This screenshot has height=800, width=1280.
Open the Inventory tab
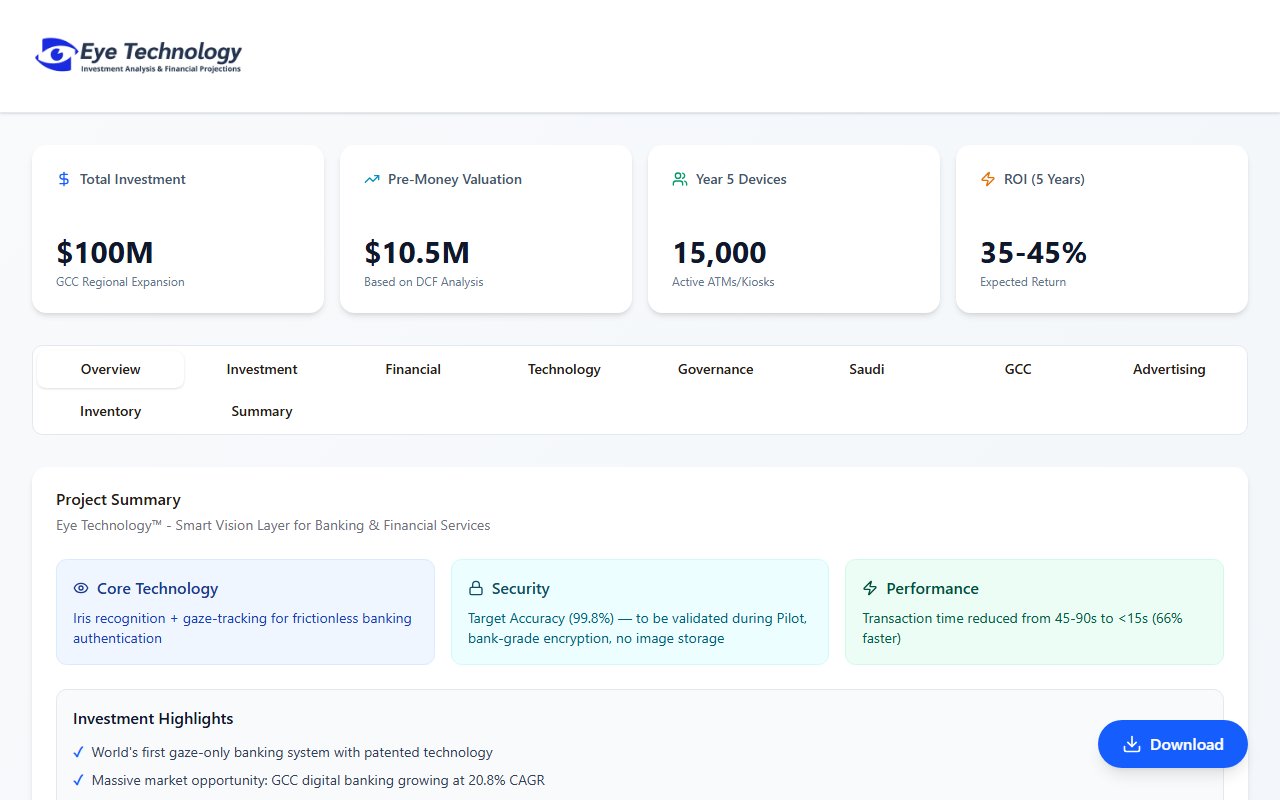coord(110,411)
